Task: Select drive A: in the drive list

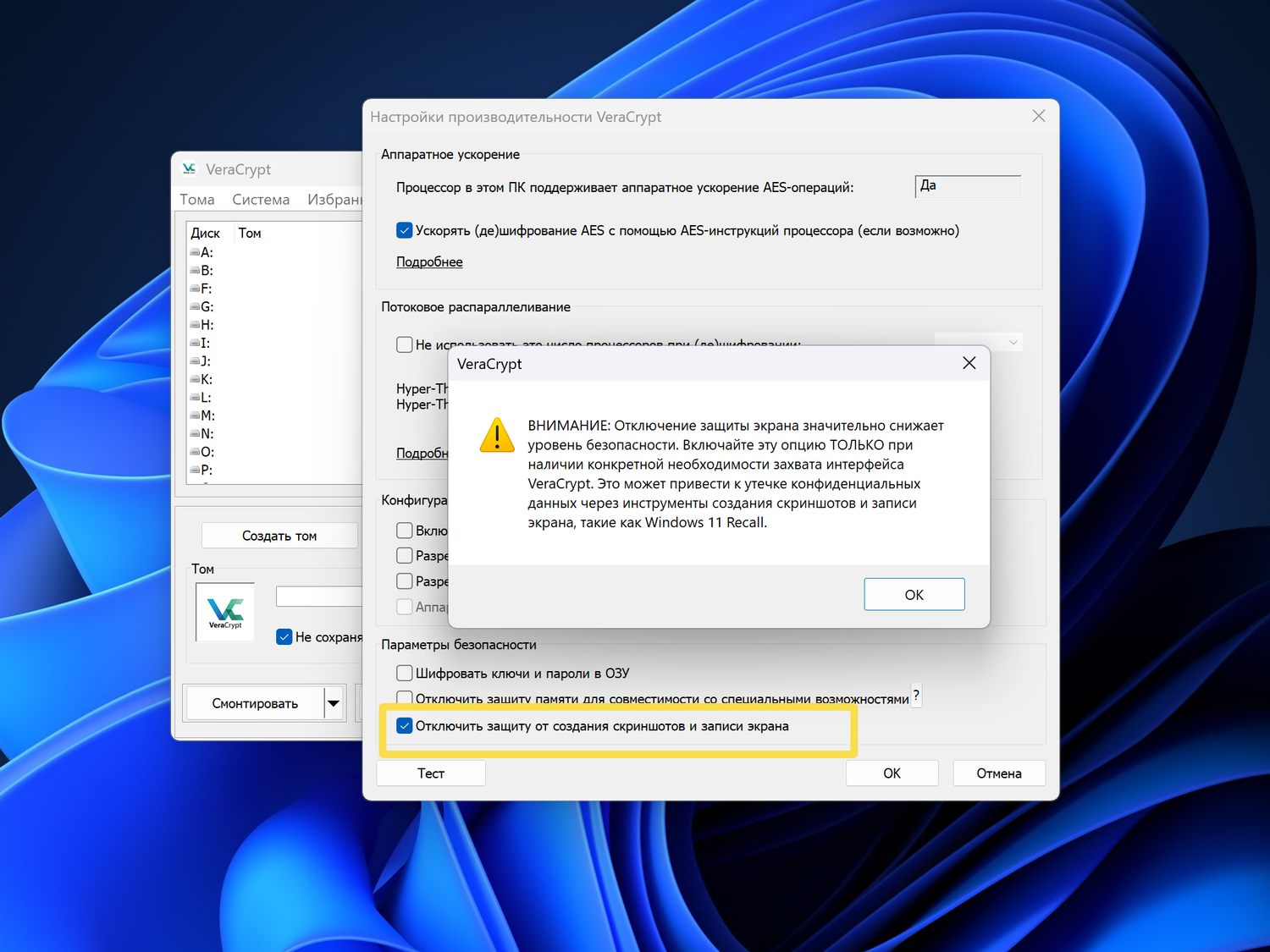Action: coord(202,252)
